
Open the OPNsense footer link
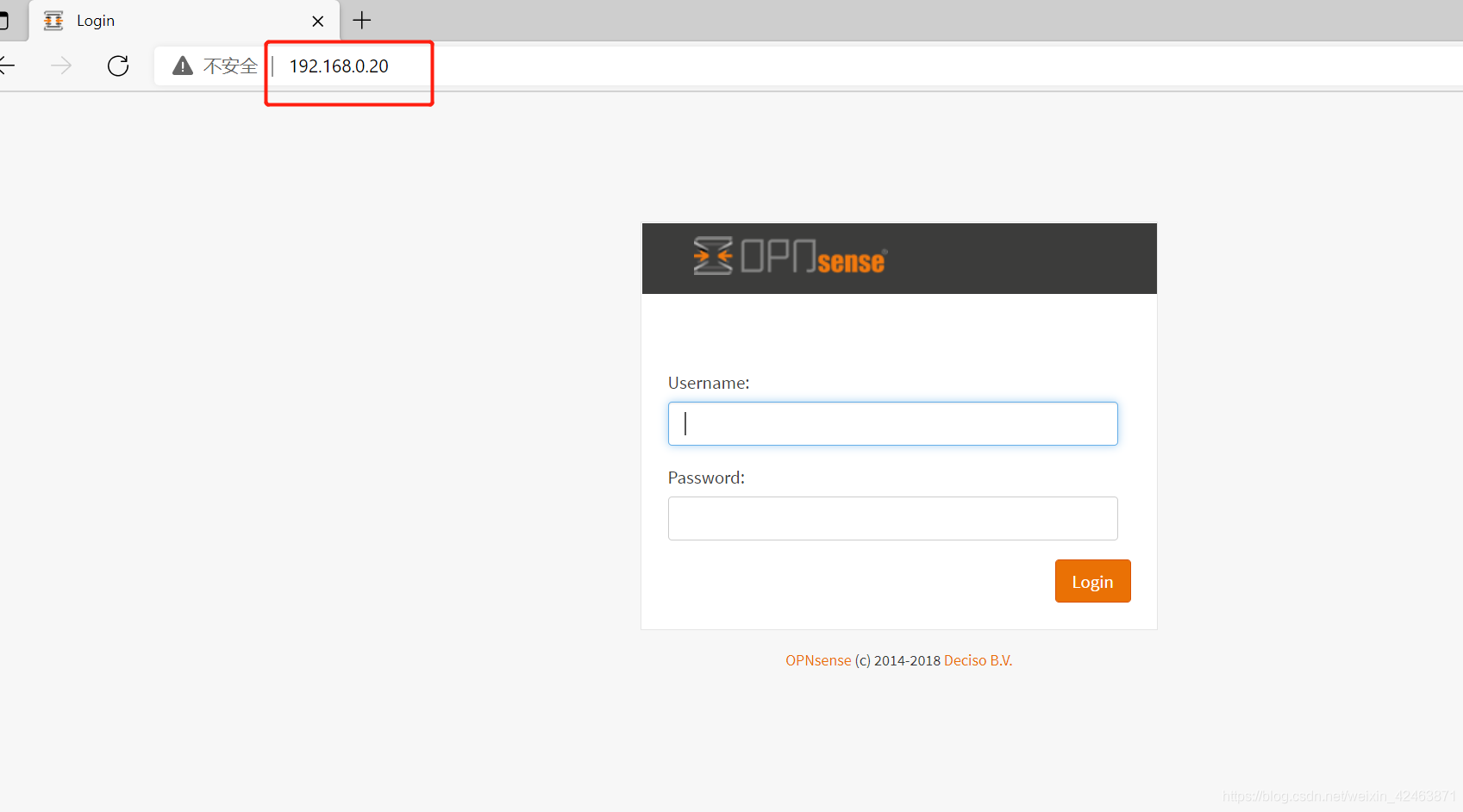818,660
